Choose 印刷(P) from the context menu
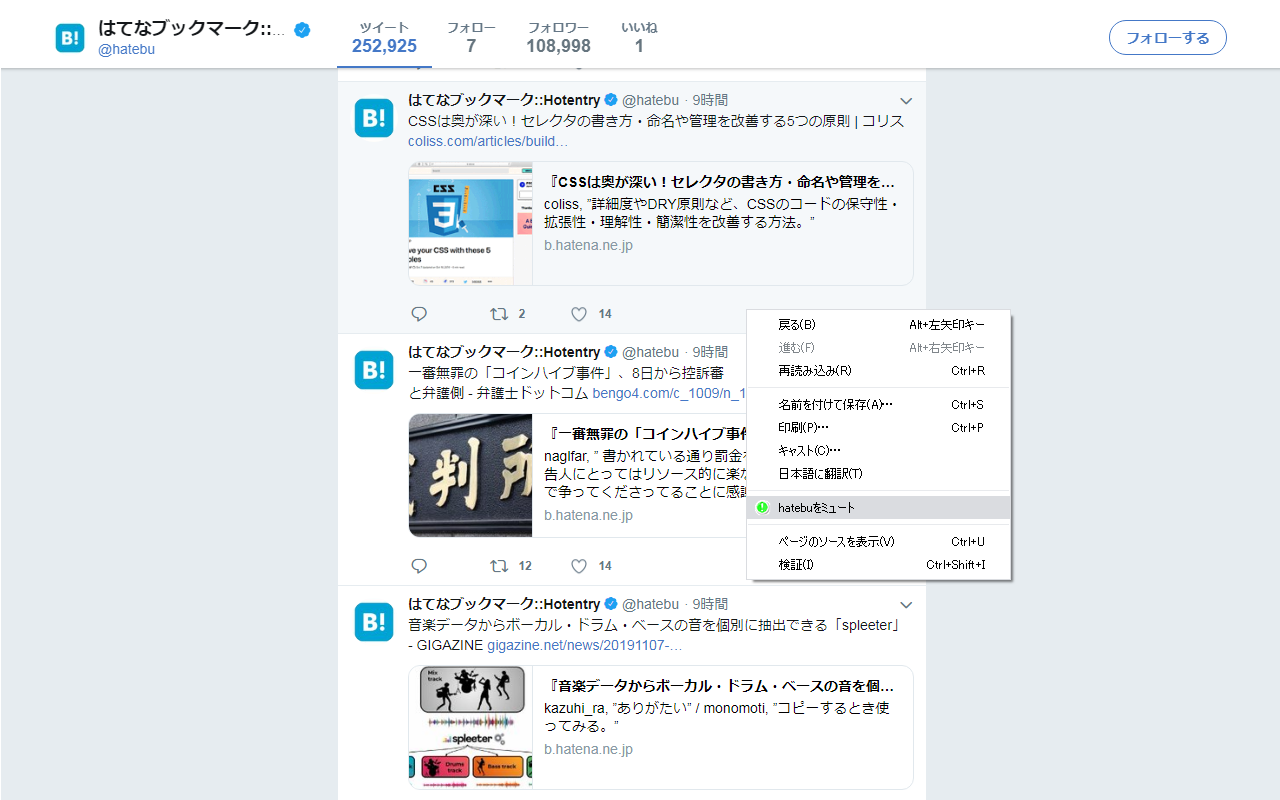The image size is (1280, 800). 879,428
